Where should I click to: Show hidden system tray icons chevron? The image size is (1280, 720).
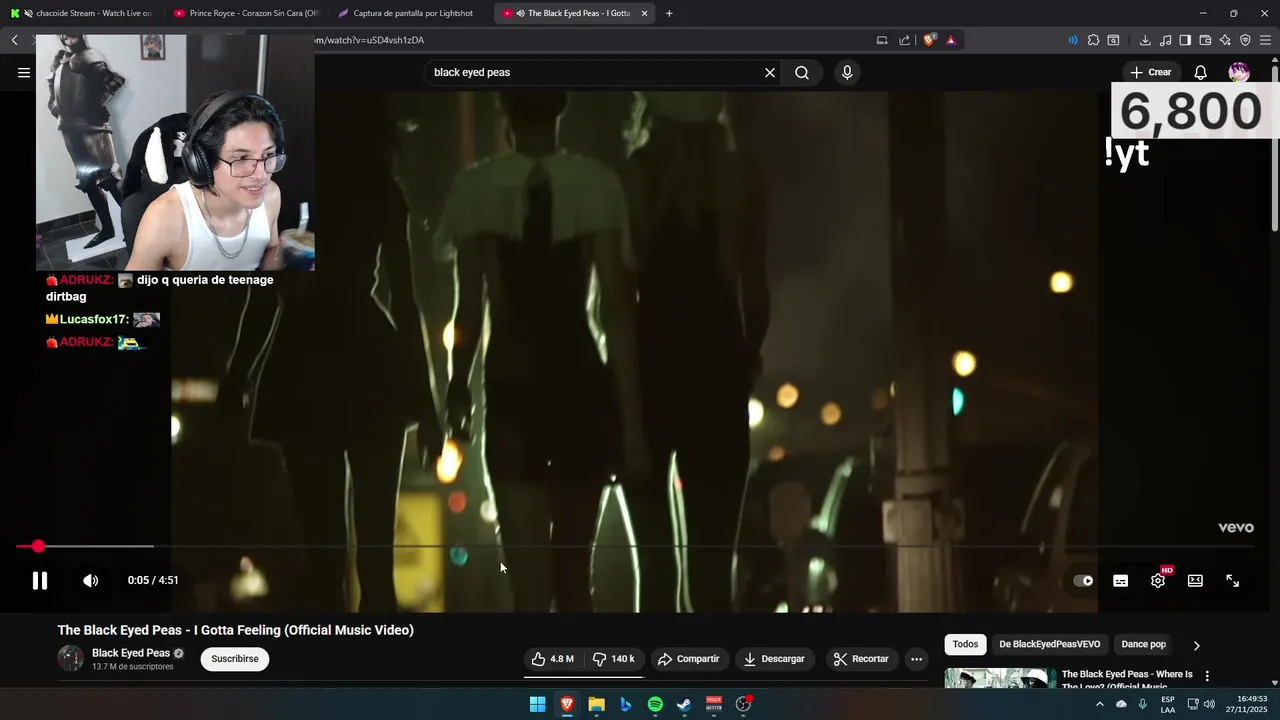pos(1099,704)
